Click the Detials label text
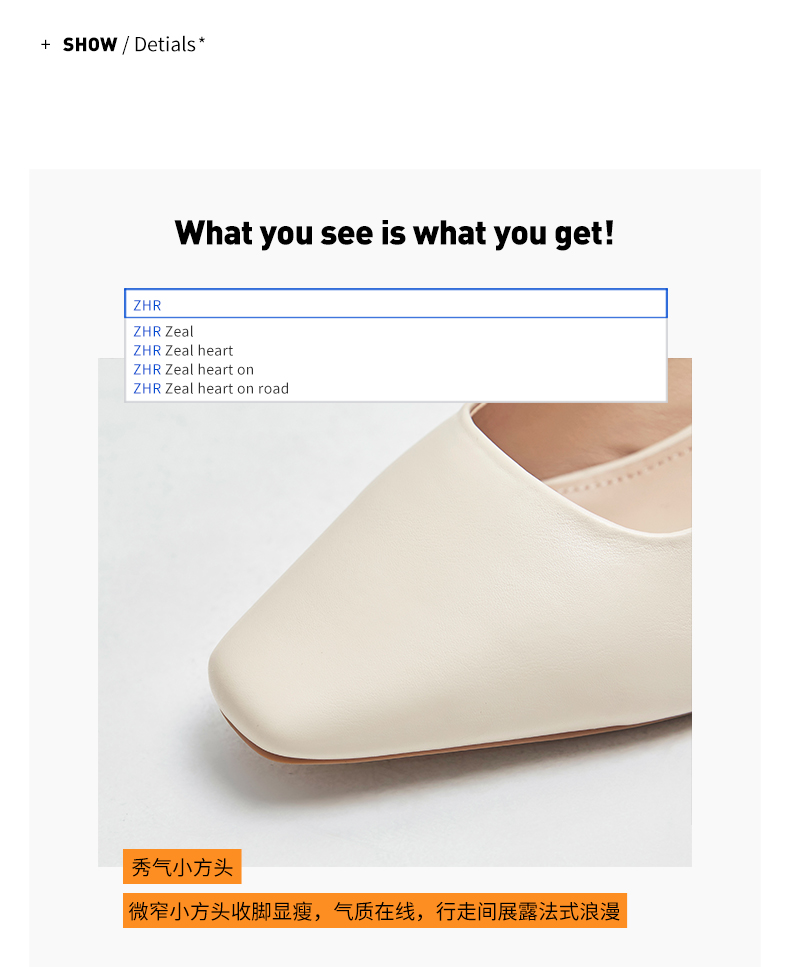The width and height of the screenshot is (790, 967). (165, 44)
